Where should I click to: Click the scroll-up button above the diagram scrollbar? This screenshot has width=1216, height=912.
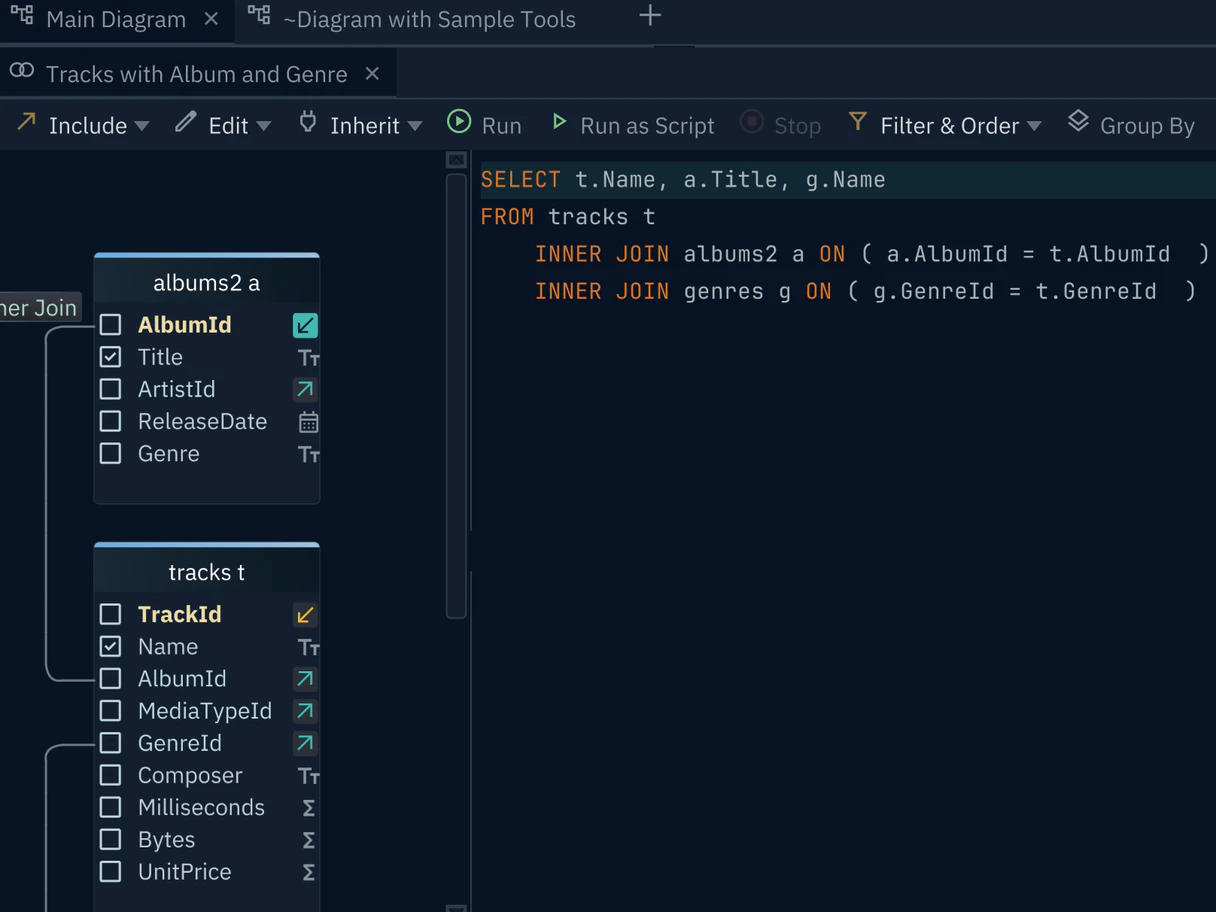pos(456,160)
